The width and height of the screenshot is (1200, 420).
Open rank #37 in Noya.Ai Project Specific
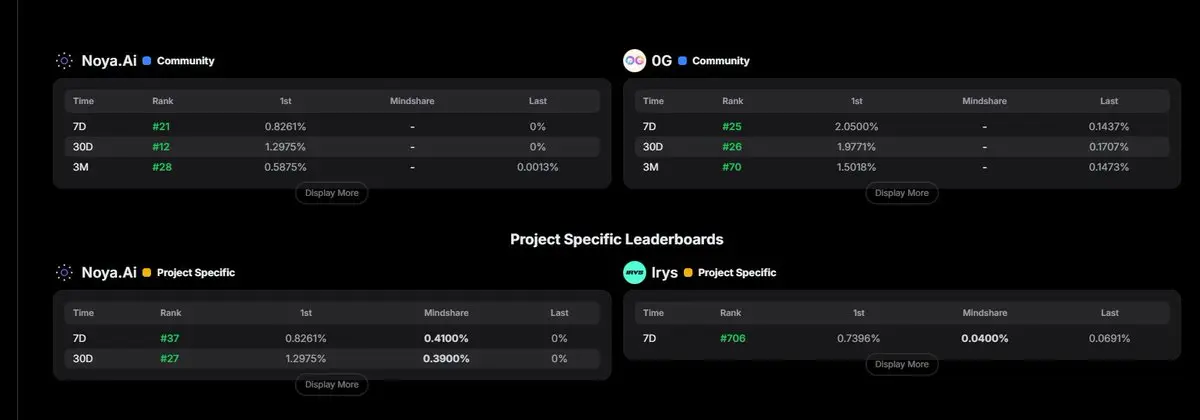[169, 338]
